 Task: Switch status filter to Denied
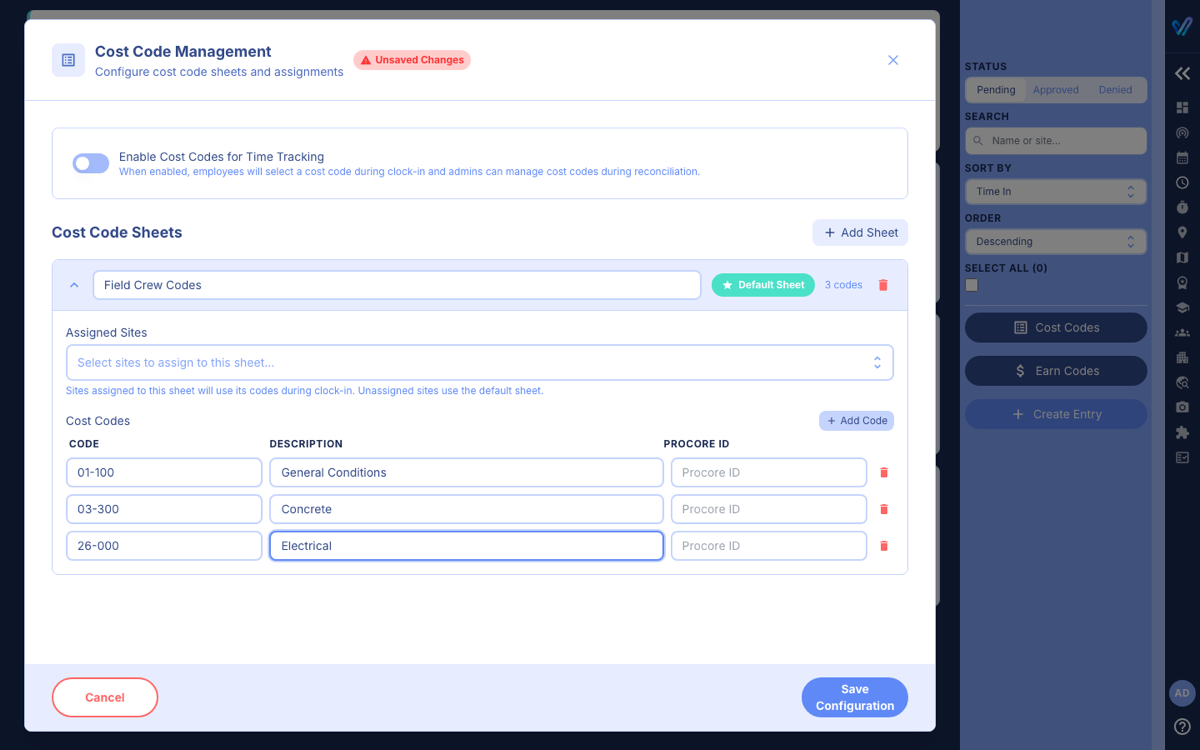(x=1116, y=90)
